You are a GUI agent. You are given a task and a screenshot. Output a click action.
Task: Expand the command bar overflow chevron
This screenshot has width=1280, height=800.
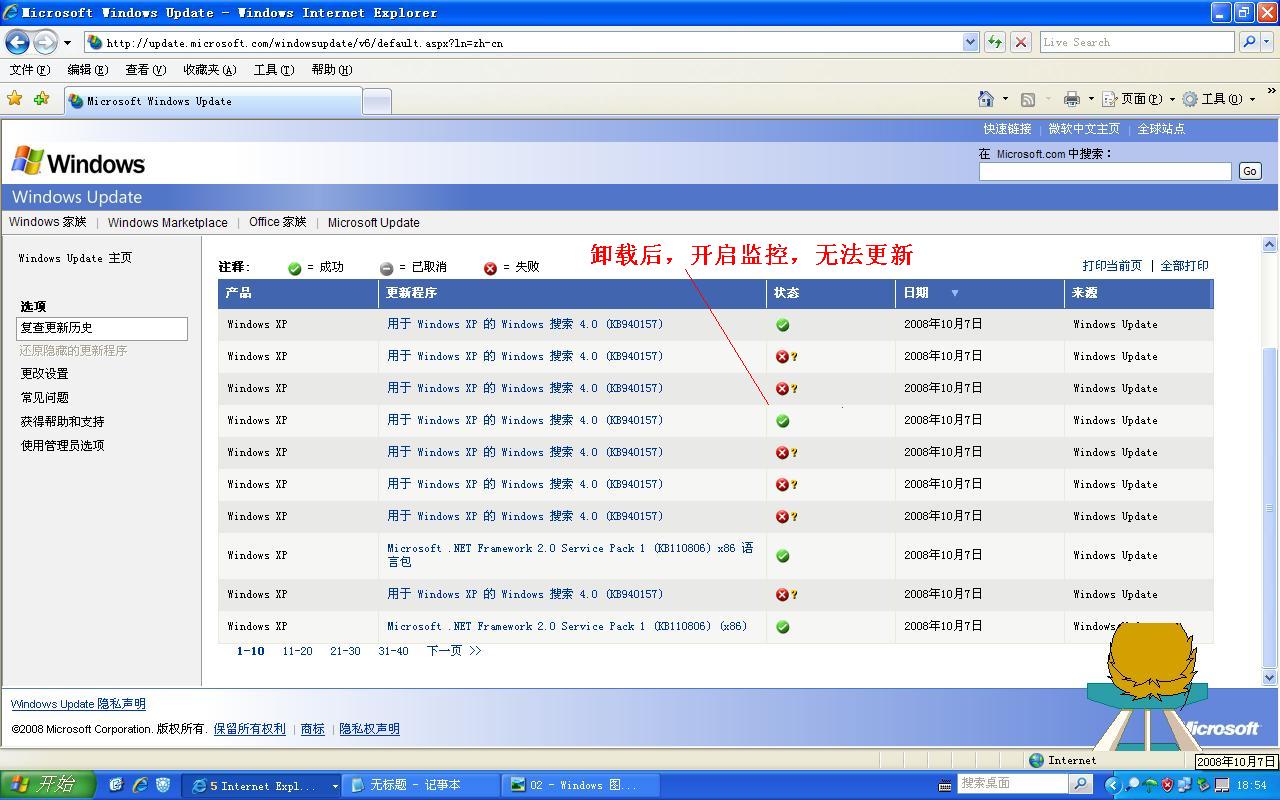1271,91
